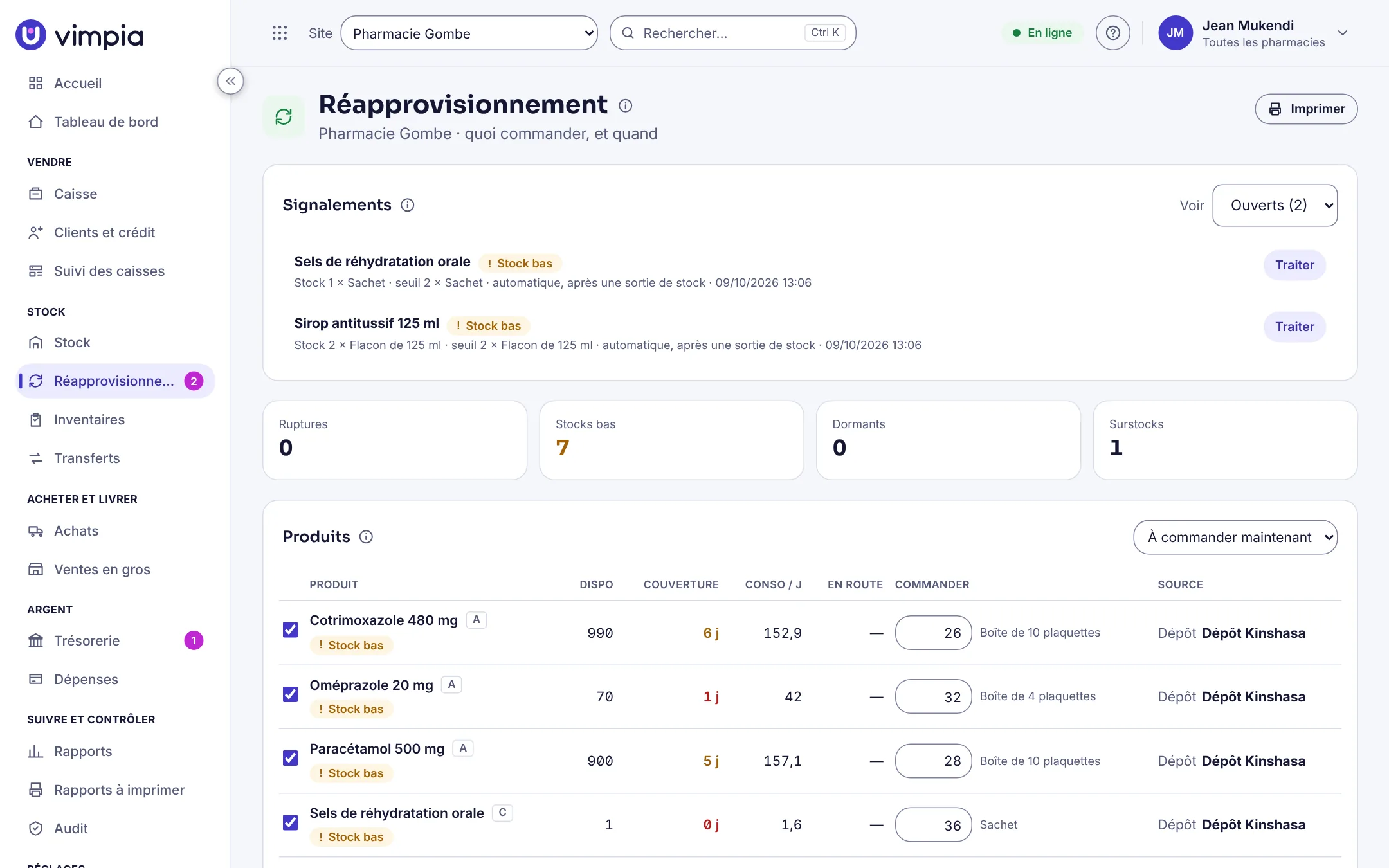Click the green refresh icon by the page title
Screen dimensions: 1389x868
click(284, 116)
